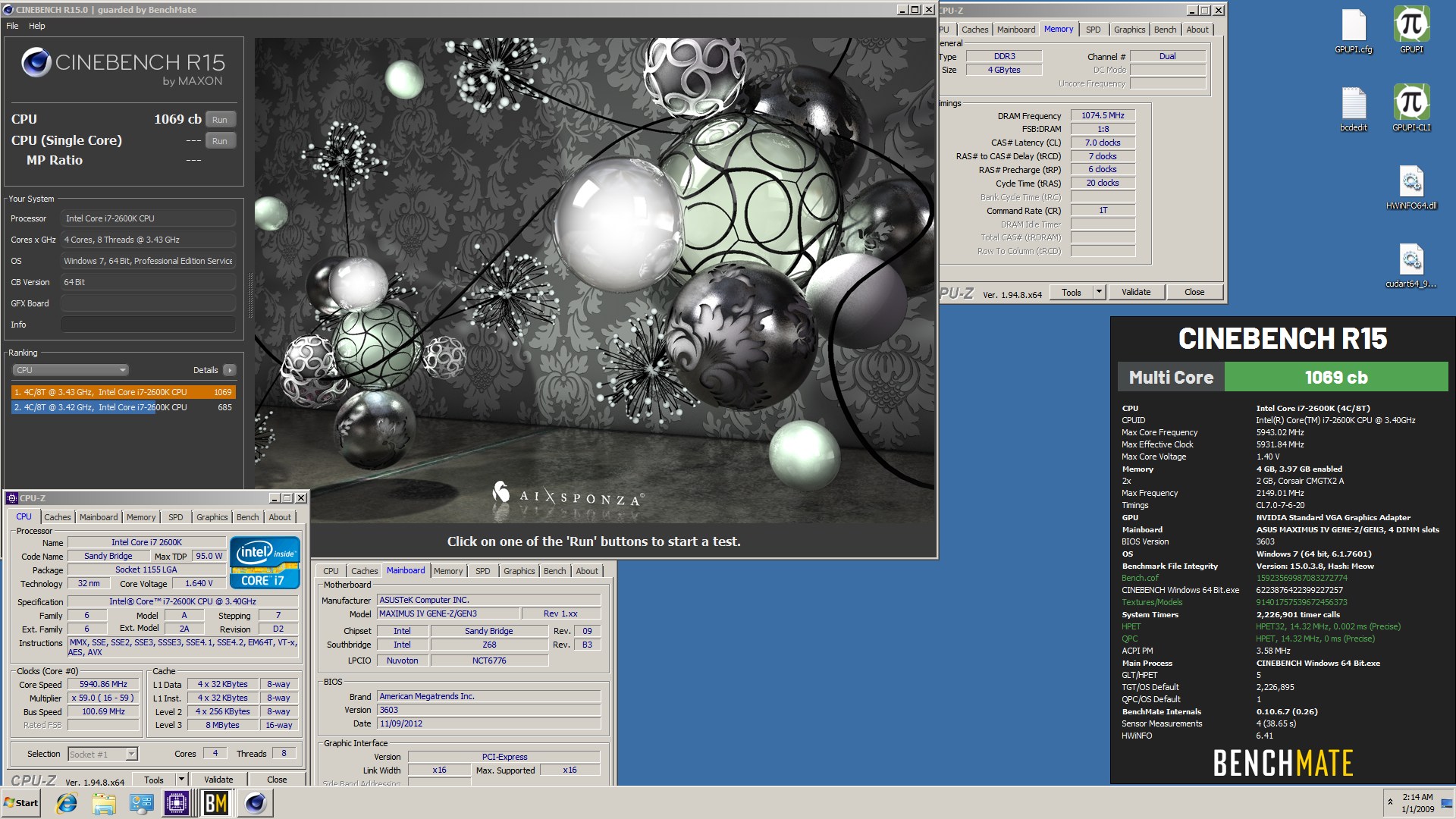This screenshot has width=1456, height=819.
Task: Open SPD tab in bottom-left CPU-Z
Action: pos(176,517)
